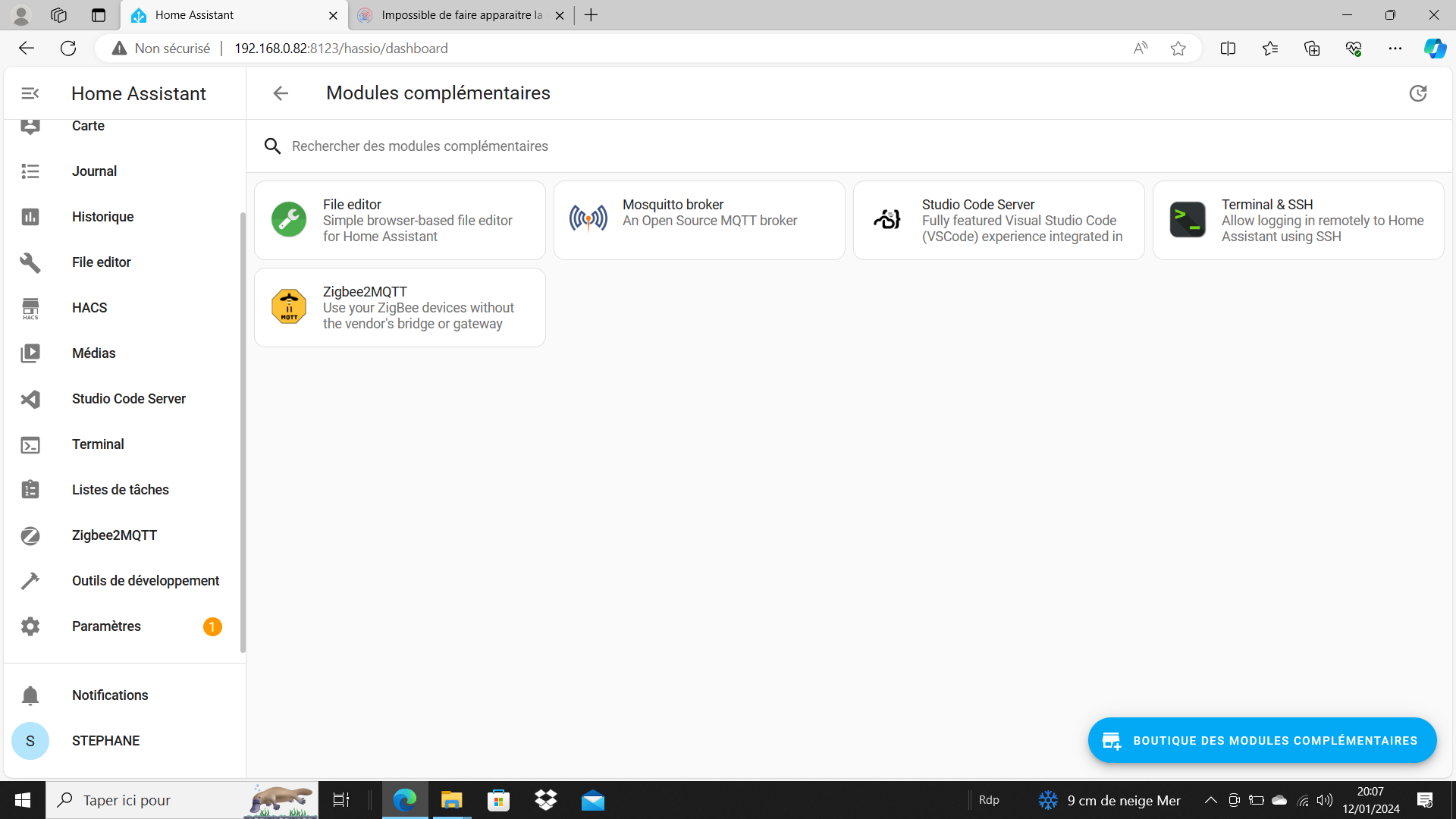This screenshot has height=819, width=1456.
Task: Open the Paramètres gear icon
Action: pyautogui.click(x=30, y=626)
